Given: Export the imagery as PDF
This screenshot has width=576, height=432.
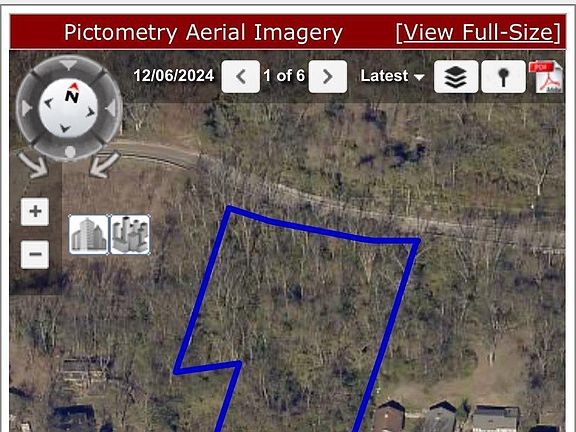Looking at the screenshot, I should pos(546,77).
